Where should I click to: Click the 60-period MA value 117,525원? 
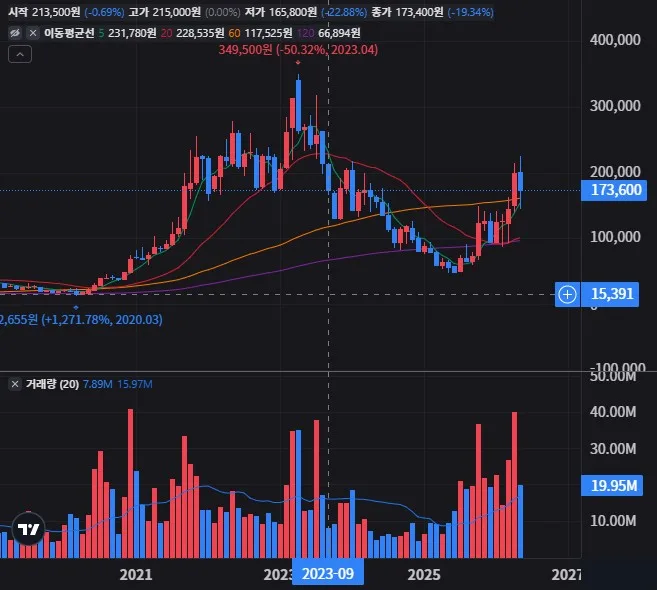tap(268, 33)
